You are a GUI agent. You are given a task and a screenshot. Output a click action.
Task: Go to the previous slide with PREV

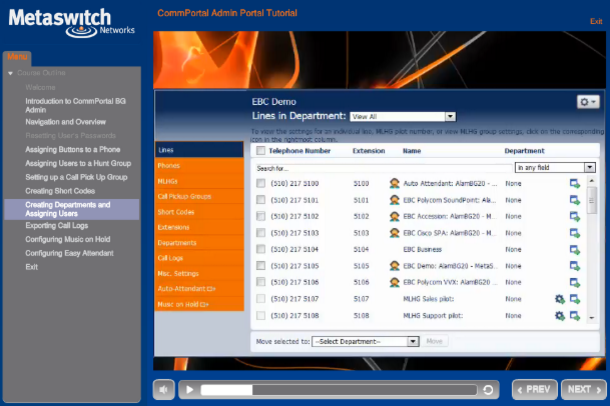tap(535, 389)
